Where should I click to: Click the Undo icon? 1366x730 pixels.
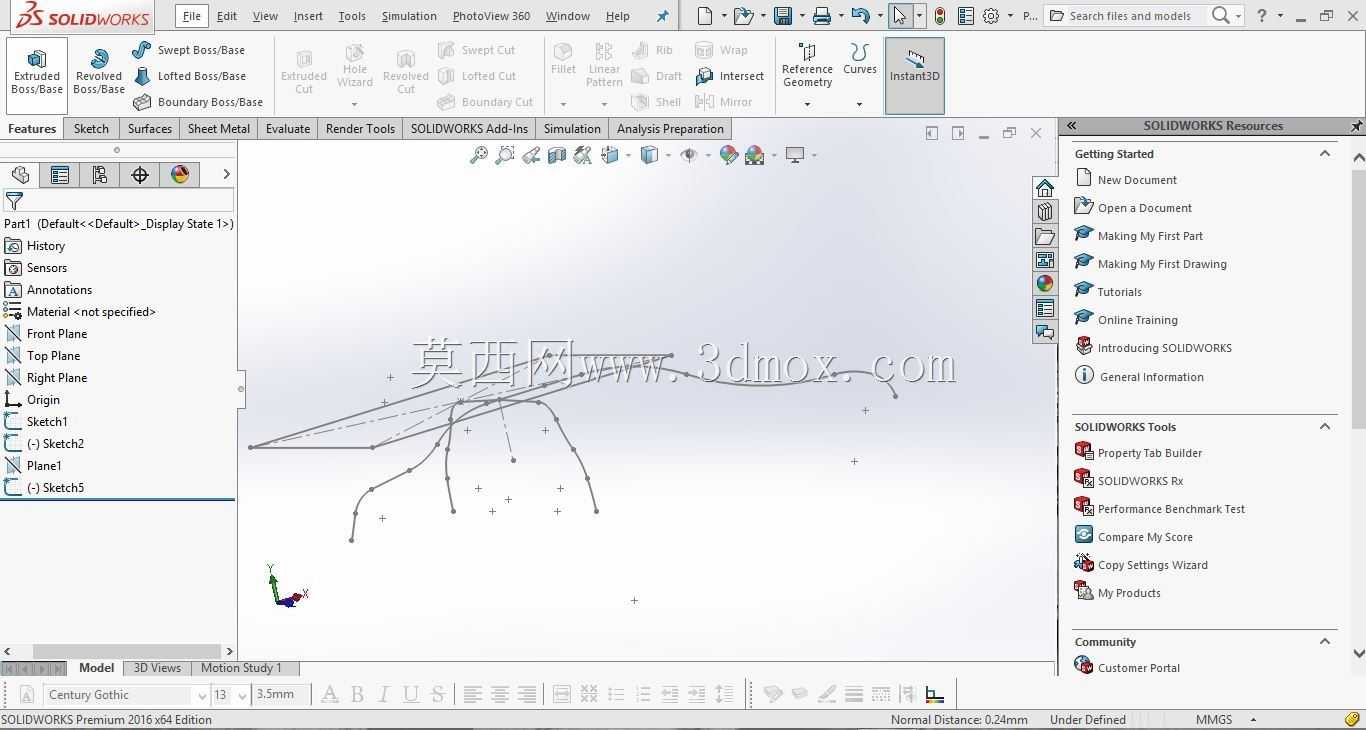point(860,16)
